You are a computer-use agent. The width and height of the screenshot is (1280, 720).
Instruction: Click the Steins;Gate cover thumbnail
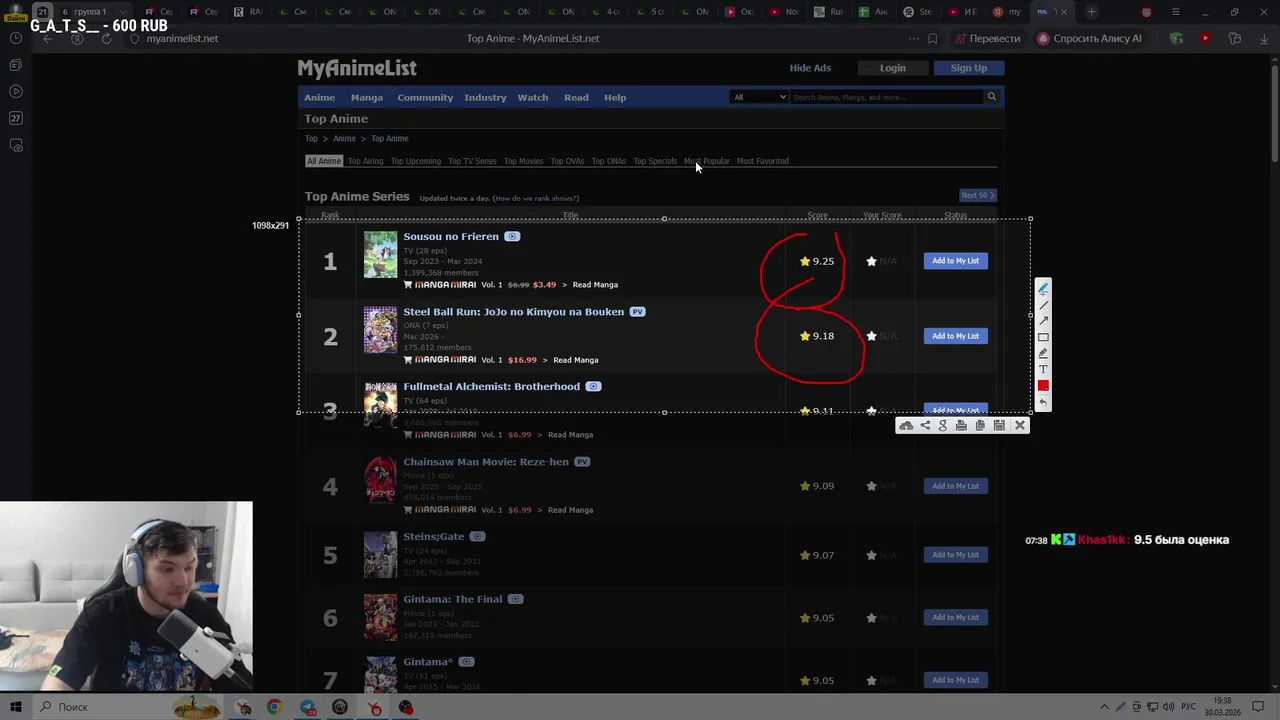[x=380, y=555]
